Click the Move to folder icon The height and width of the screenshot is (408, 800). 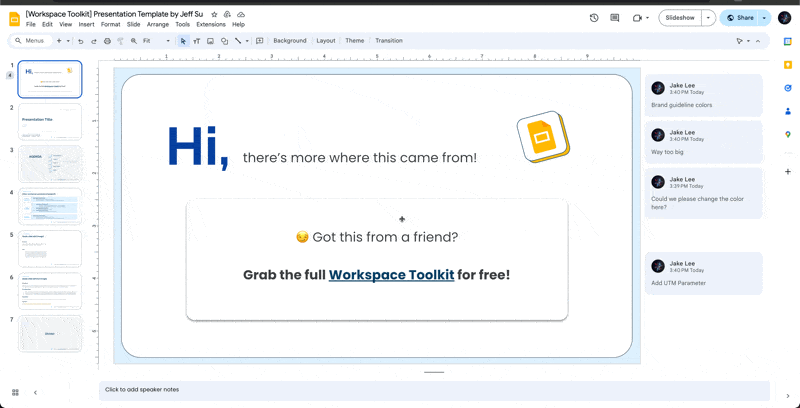[x=228, y=15]
